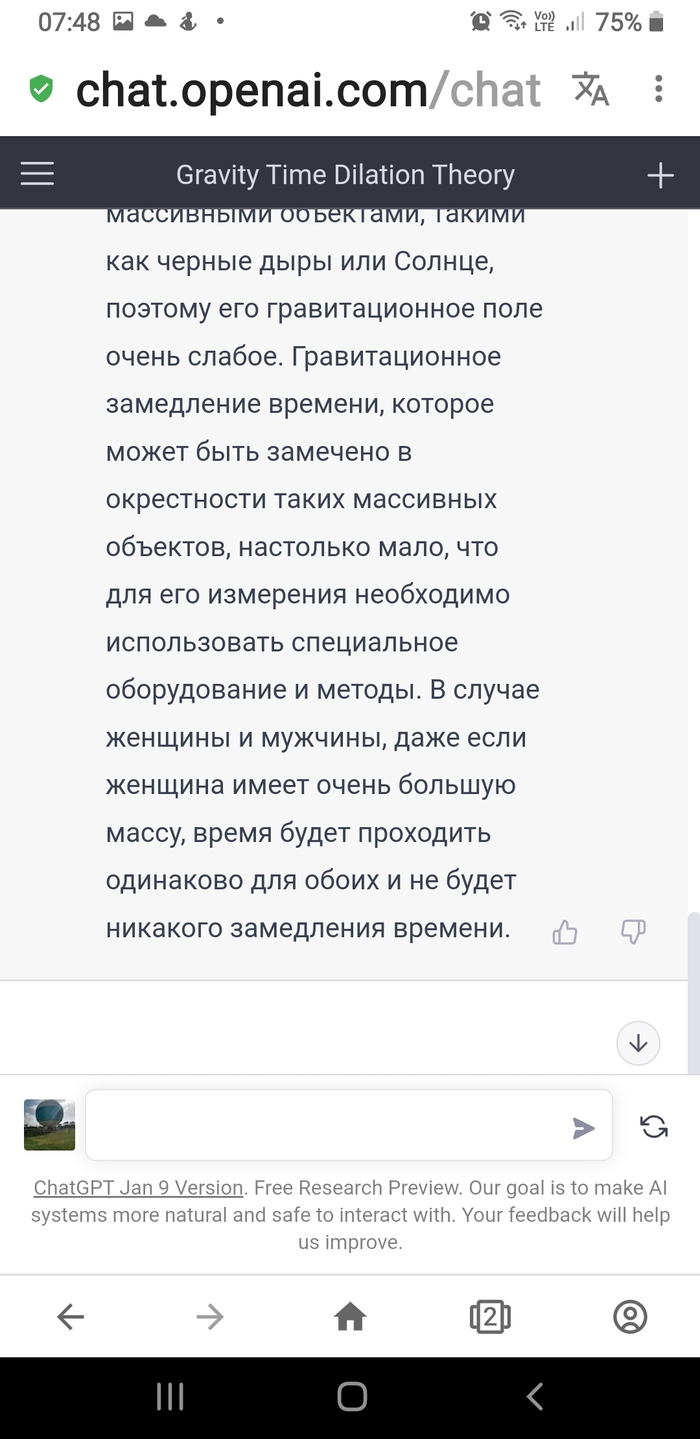Tap the user avatar thumbnail
Image resolution: width=700 pixels, height=1439 pixels.
(50, 1125)
